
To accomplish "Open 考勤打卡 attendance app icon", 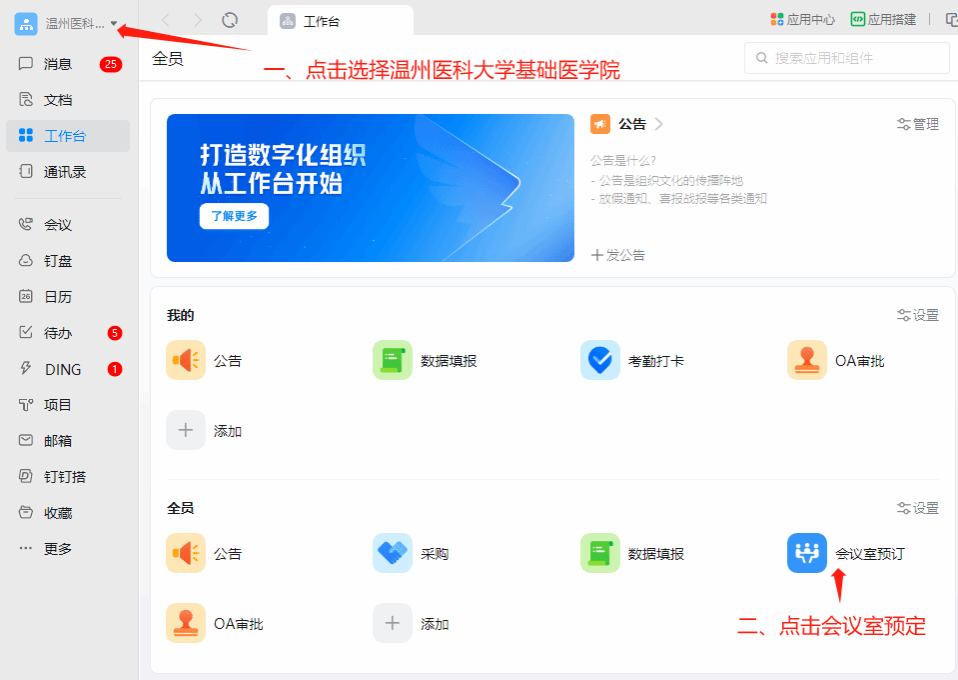I will click(600, 360).
